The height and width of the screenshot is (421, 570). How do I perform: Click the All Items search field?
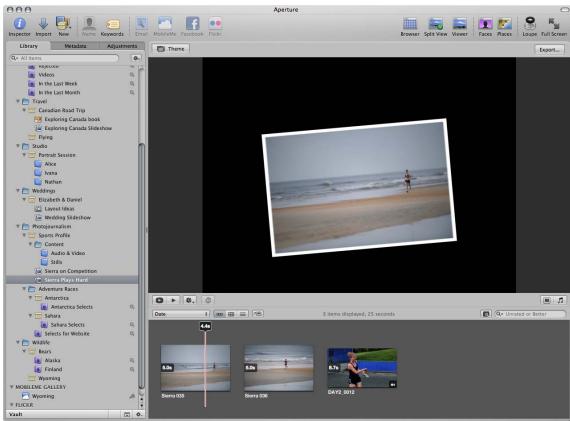pos(64,58)
